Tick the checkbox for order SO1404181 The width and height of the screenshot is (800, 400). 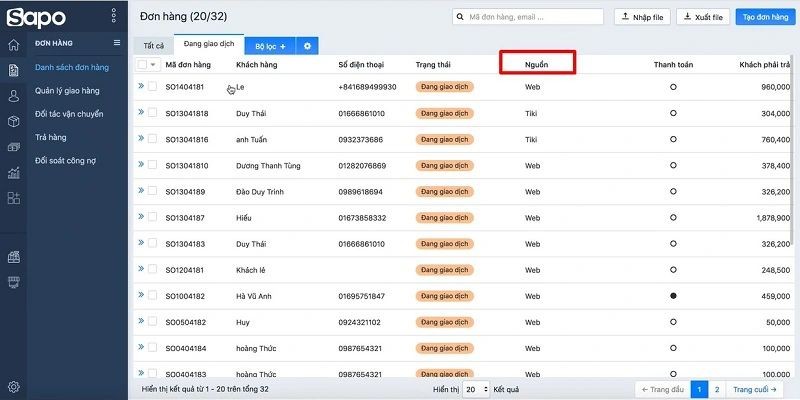(153, 87)
